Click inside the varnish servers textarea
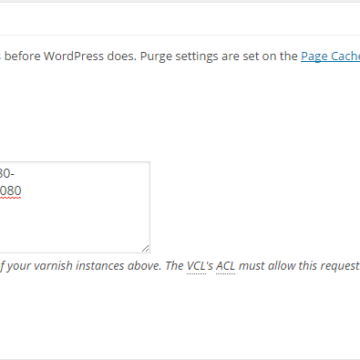This screenshot has height=360, width=360. [75, 207]
